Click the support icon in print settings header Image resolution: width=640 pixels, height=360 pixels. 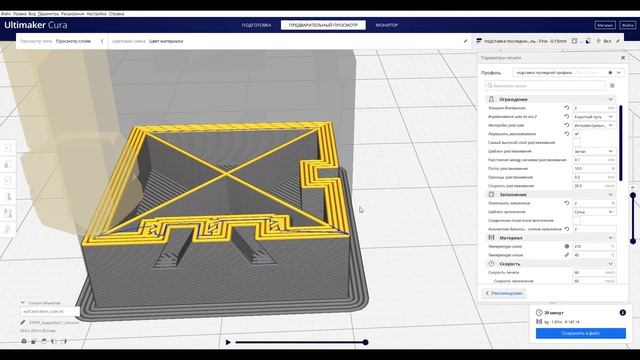coord(588,41)
